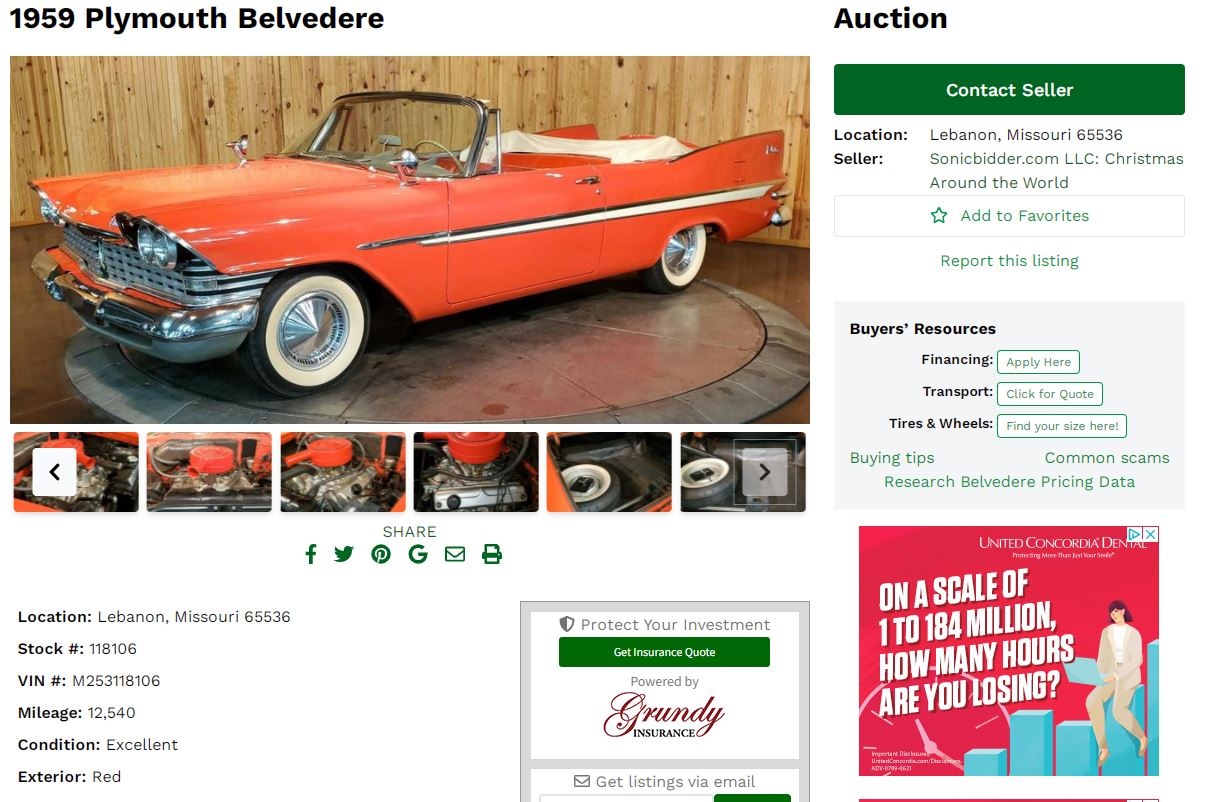Show previous thumbnails with left arrow

(x=55, y=472)
